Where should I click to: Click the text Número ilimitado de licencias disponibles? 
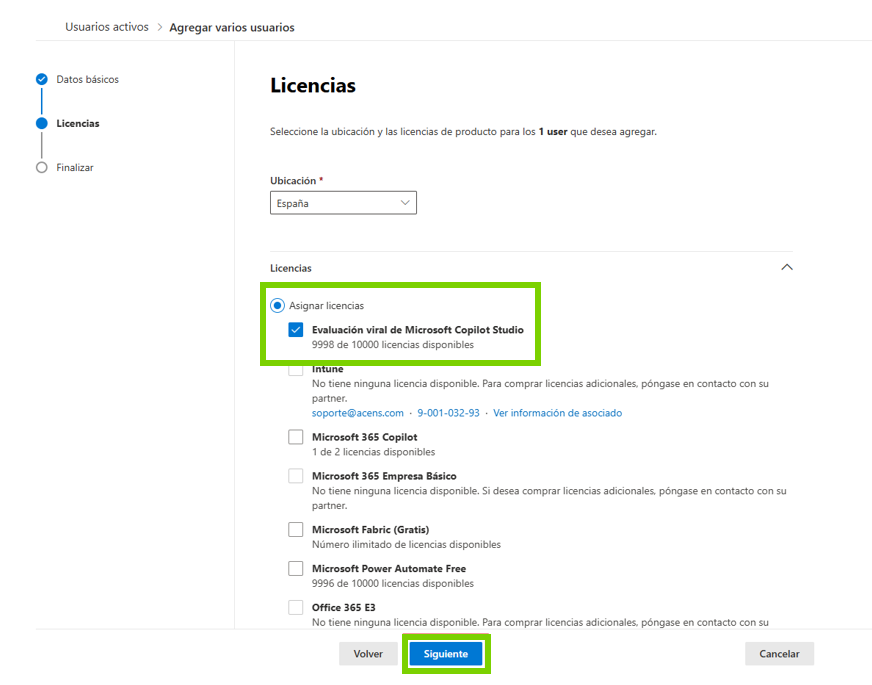coord(406,544)
